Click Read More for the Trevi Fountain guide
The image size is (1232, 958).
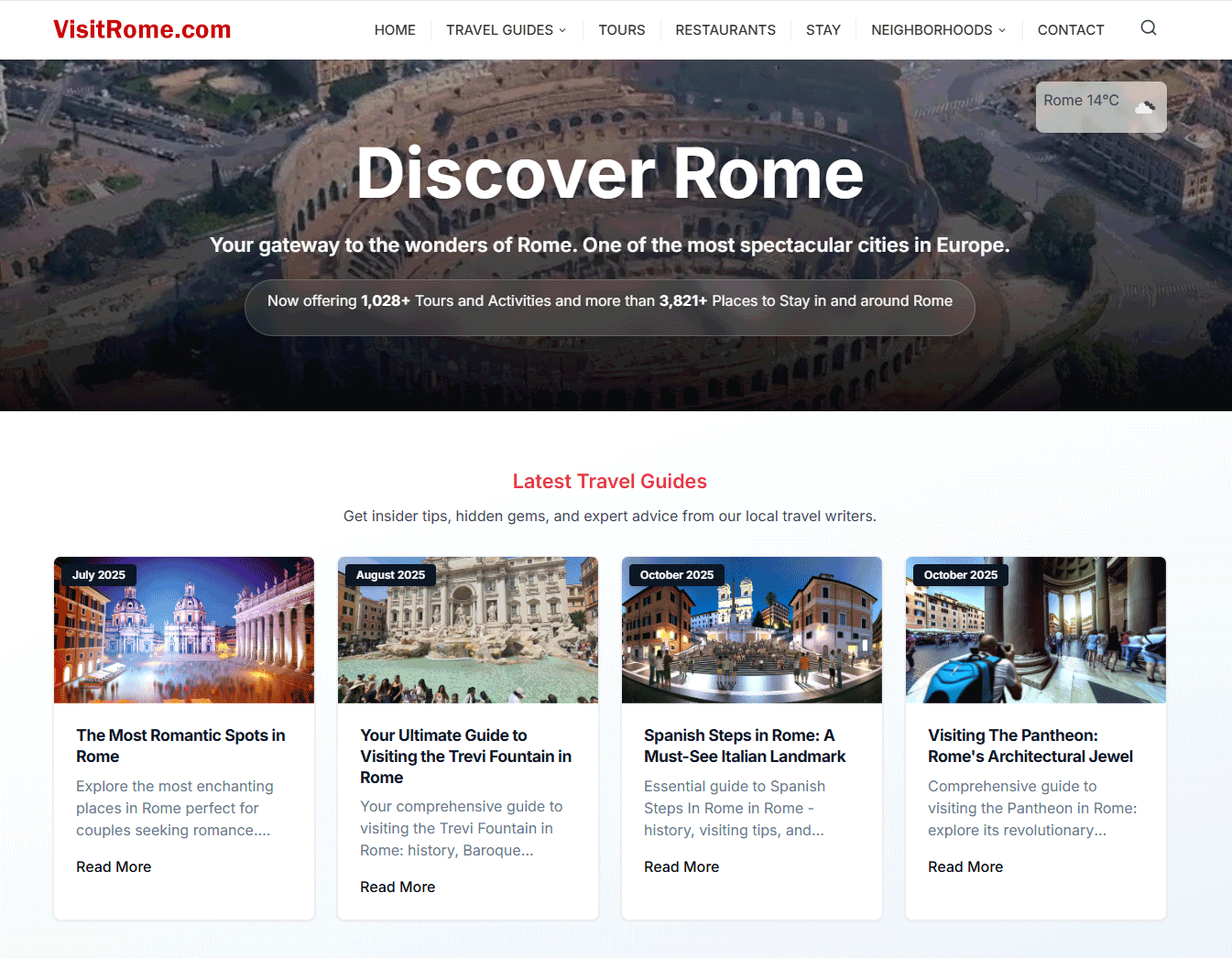click(x=398, y=887)
